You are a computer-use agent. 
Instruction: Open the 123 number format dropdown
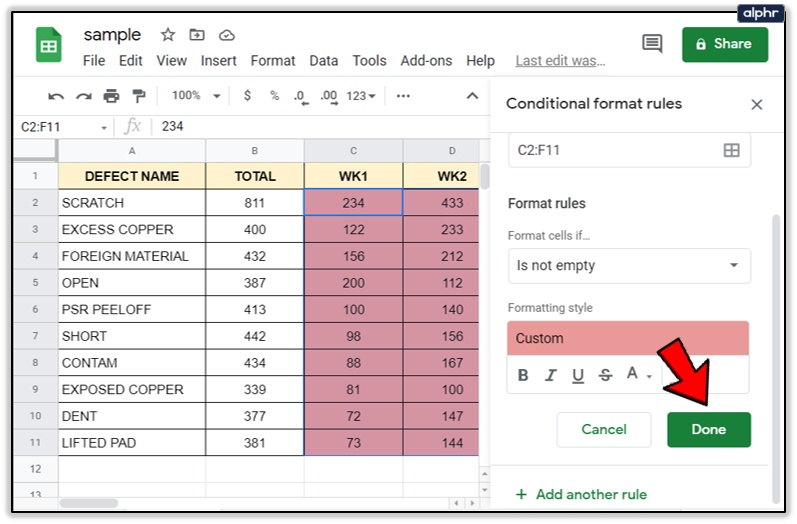360,96
